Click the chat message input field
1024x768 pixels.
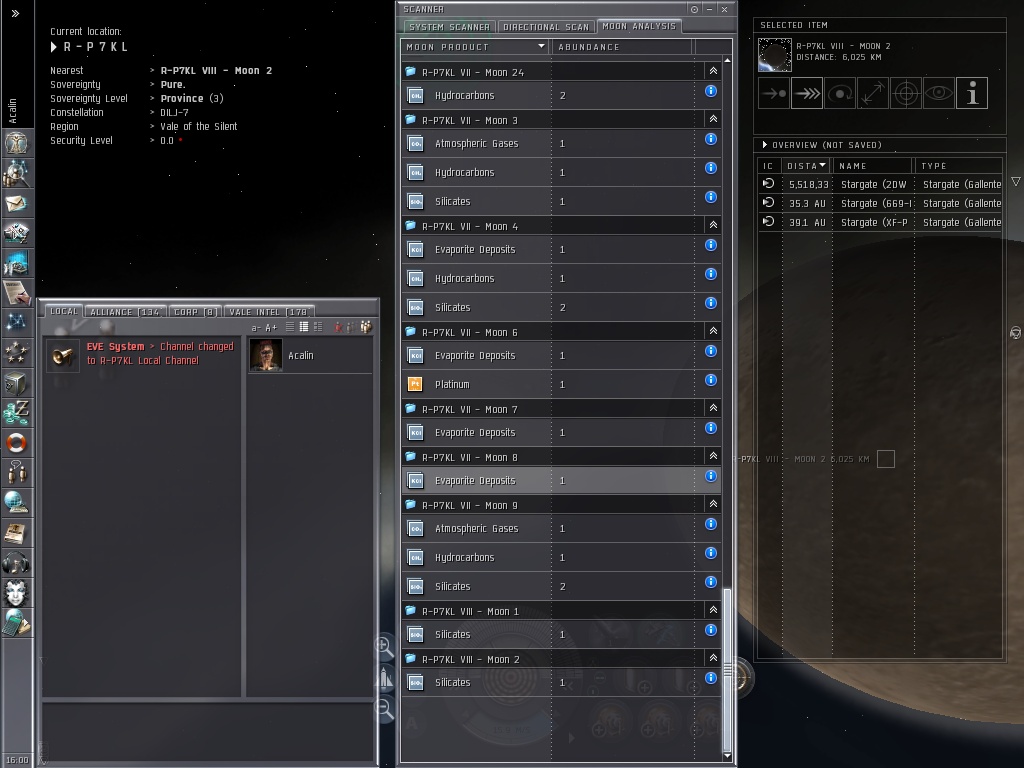[x=210, y=730]
